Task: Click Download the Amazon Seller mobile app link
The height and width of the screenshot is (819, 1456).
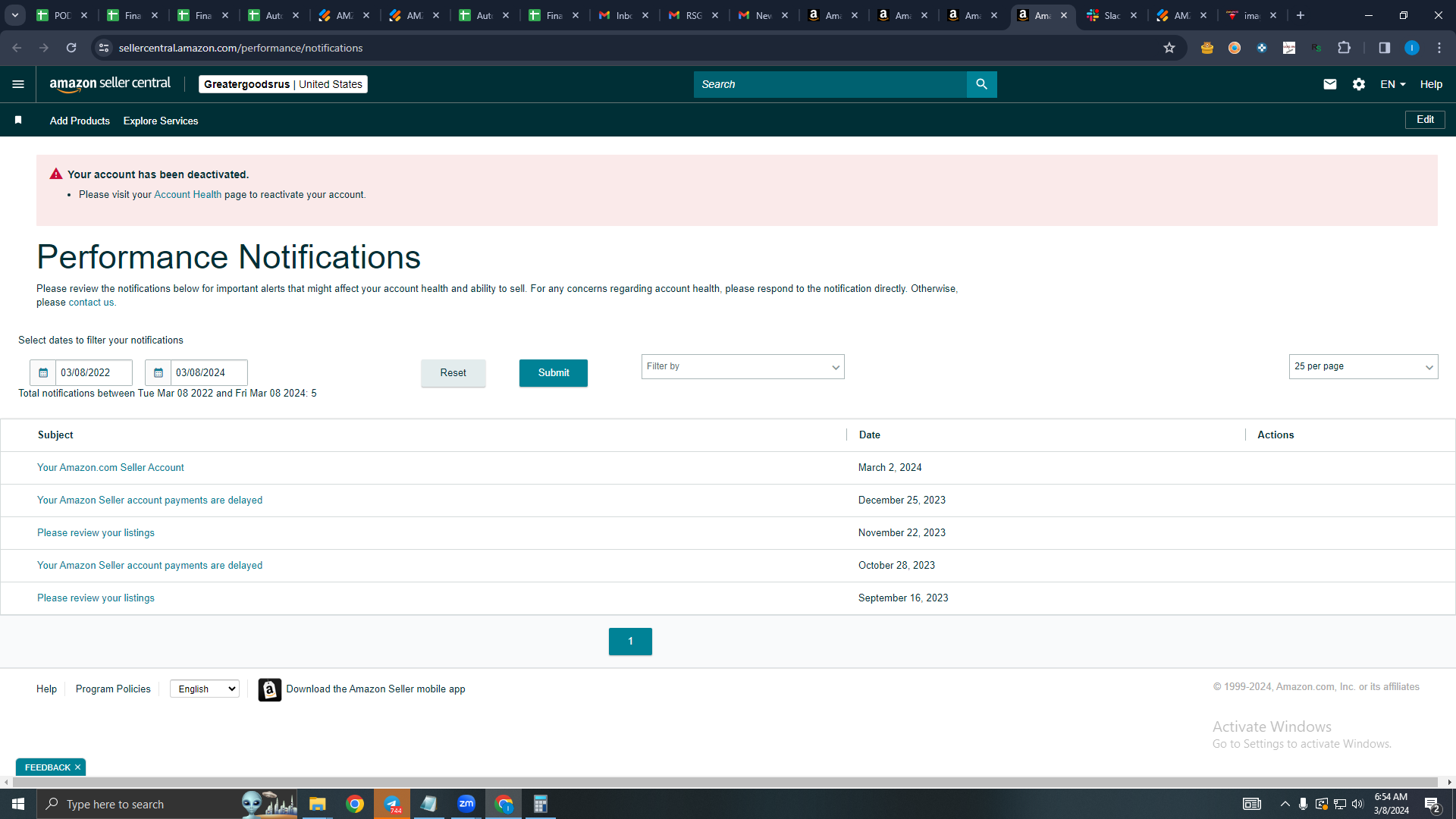Action: click(x=375, y=689)
